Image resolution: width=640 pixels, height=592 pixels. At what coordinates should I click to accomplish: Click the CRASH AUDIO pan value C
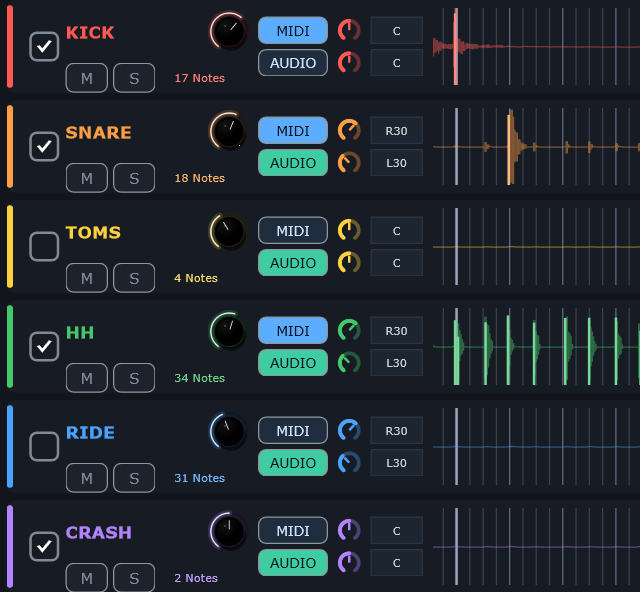[x=396, y=563]
